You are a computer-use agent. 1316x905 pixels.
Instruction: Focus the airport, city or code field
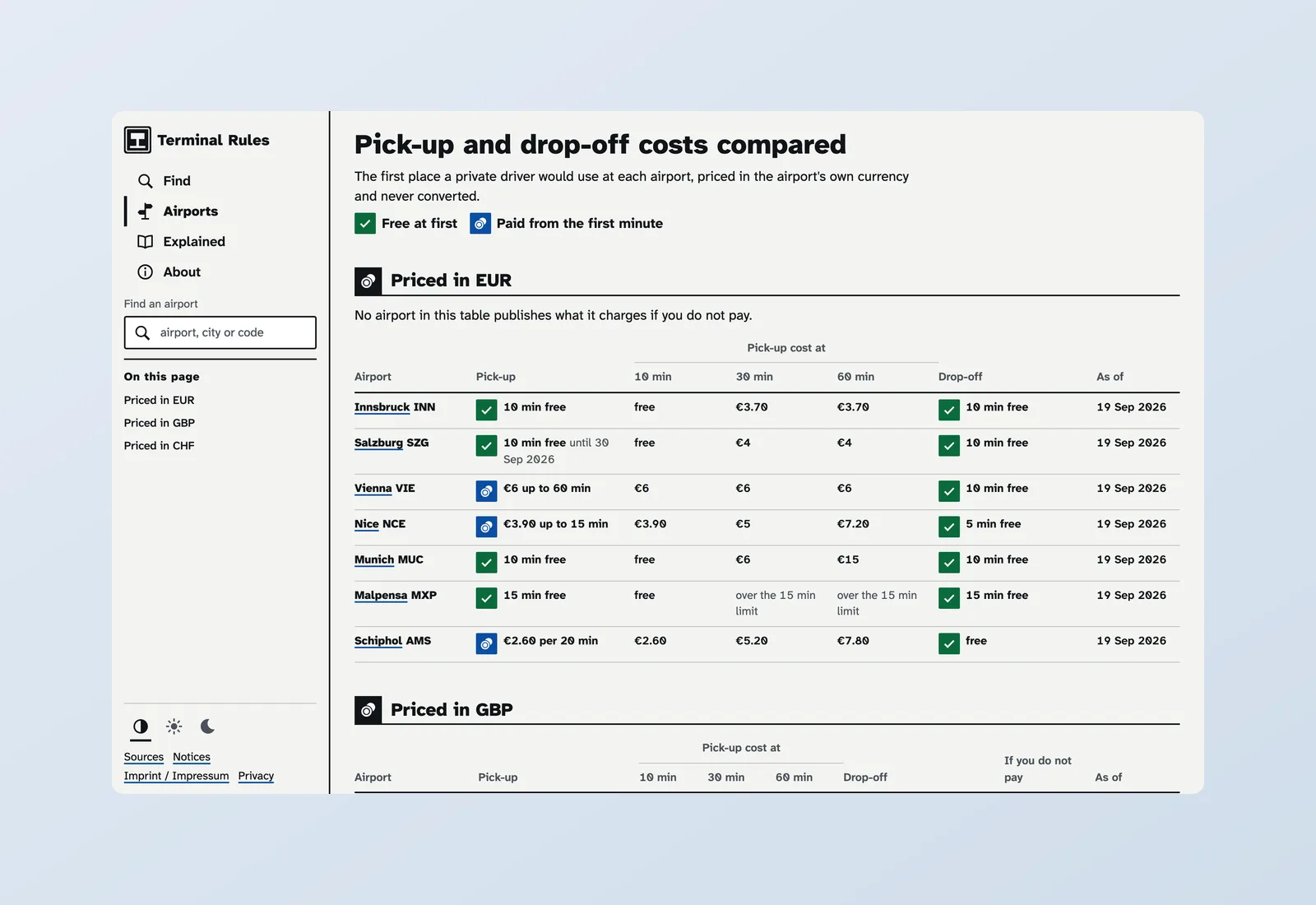[x=220, y=332]
